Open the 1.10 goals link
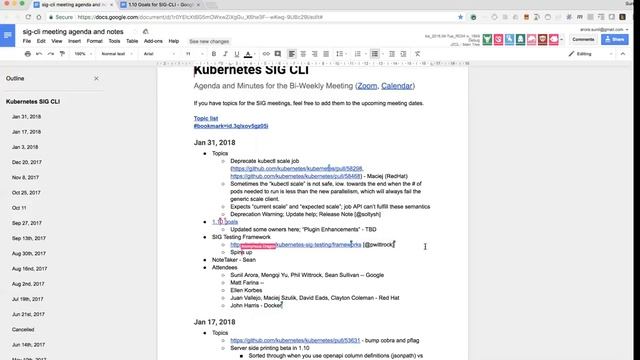640x360 pixels. pos(225,222)
